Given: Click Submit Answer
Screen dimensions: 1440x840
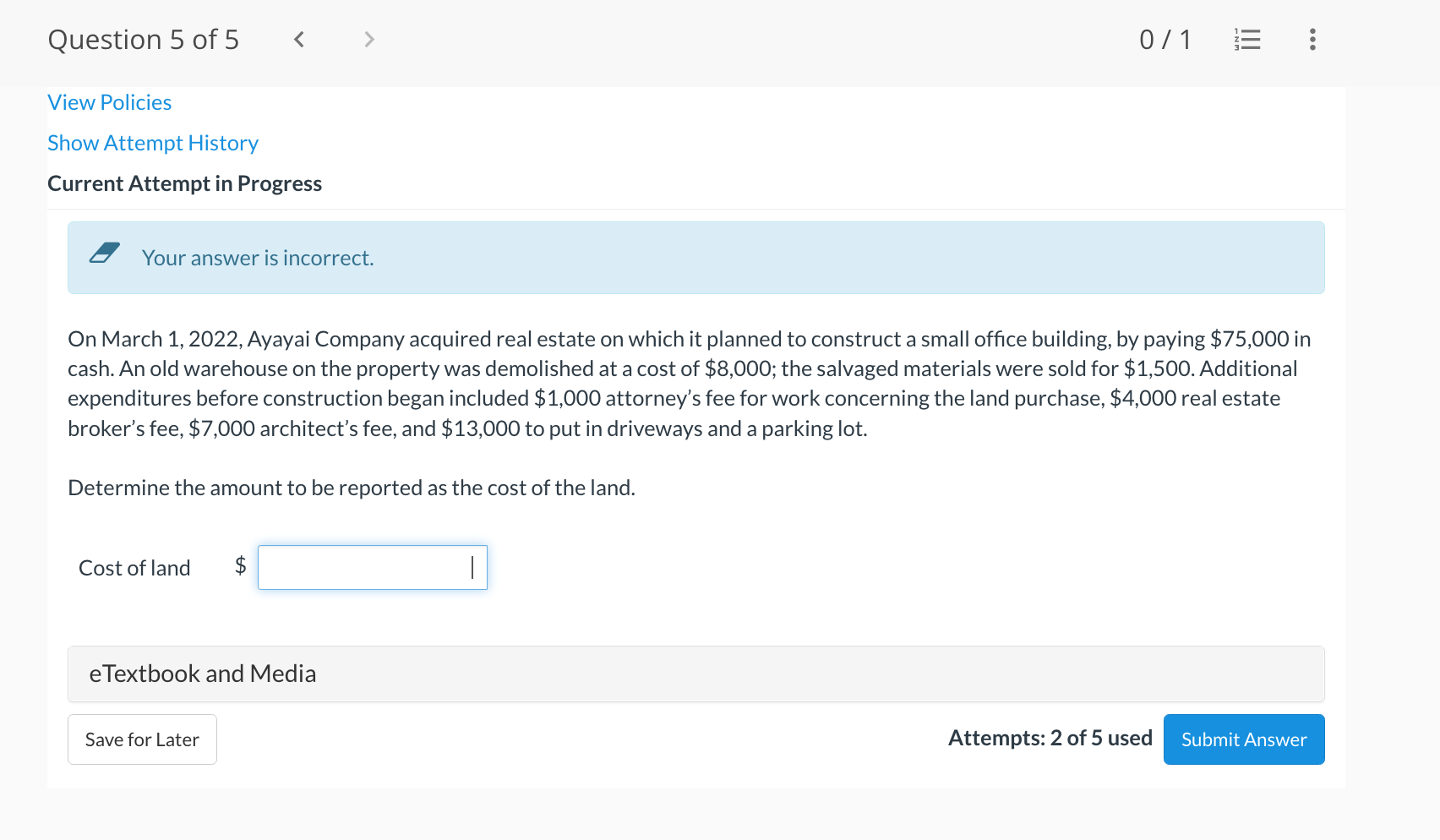Looking at the screenshot, I should 1243,739.
